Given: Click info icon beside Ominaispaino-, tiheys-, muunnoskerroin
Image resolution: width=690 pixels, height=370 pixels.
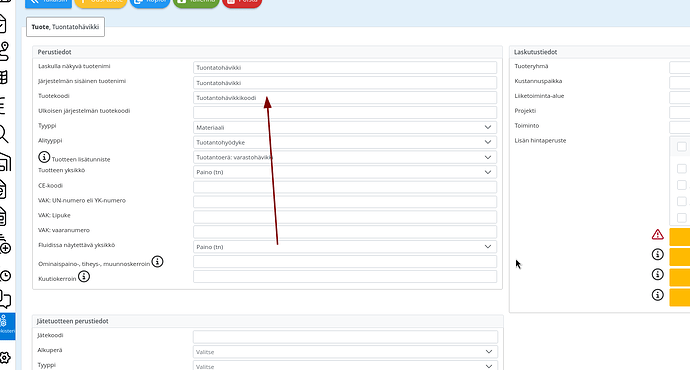Looking at the screenshot, I should pos(157,261).
